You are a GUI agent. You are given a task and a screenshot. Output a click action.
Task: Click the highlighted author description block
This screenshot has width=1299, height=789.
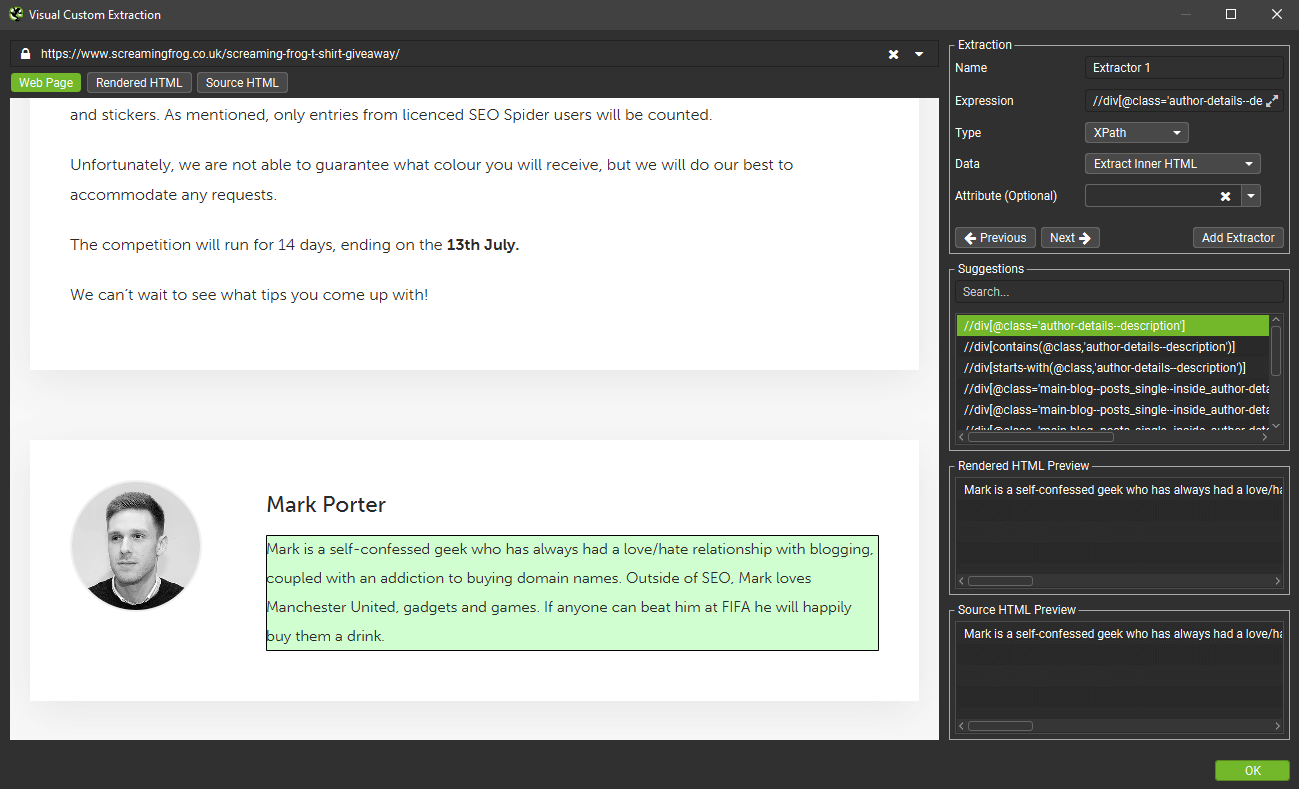coord(572,592)
